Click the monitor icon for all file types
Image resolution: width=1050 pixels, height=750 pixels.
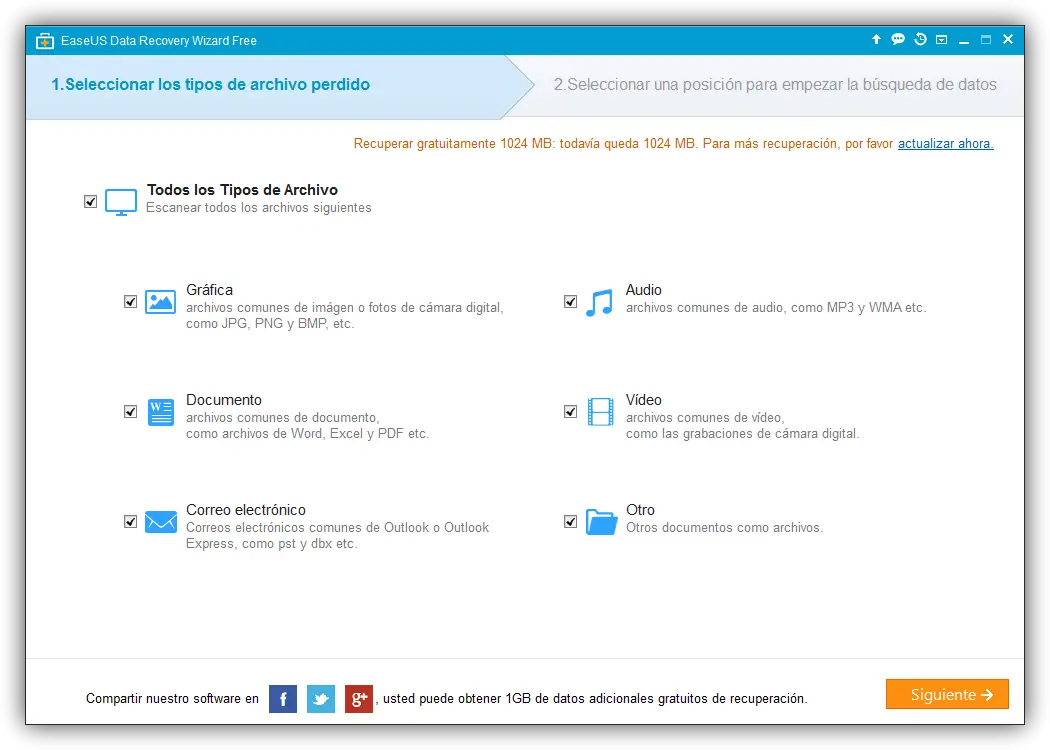(x=121, y=202)
